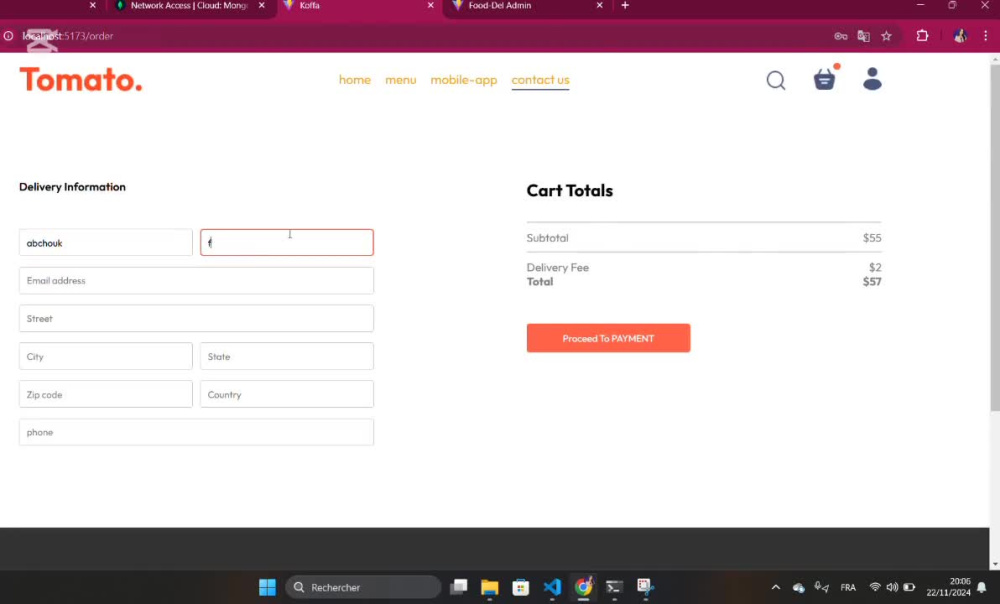This screenshot has height=604, width=1000.
Task: Click the Delivery Fee $2 amount
Action: pos(875,267)
